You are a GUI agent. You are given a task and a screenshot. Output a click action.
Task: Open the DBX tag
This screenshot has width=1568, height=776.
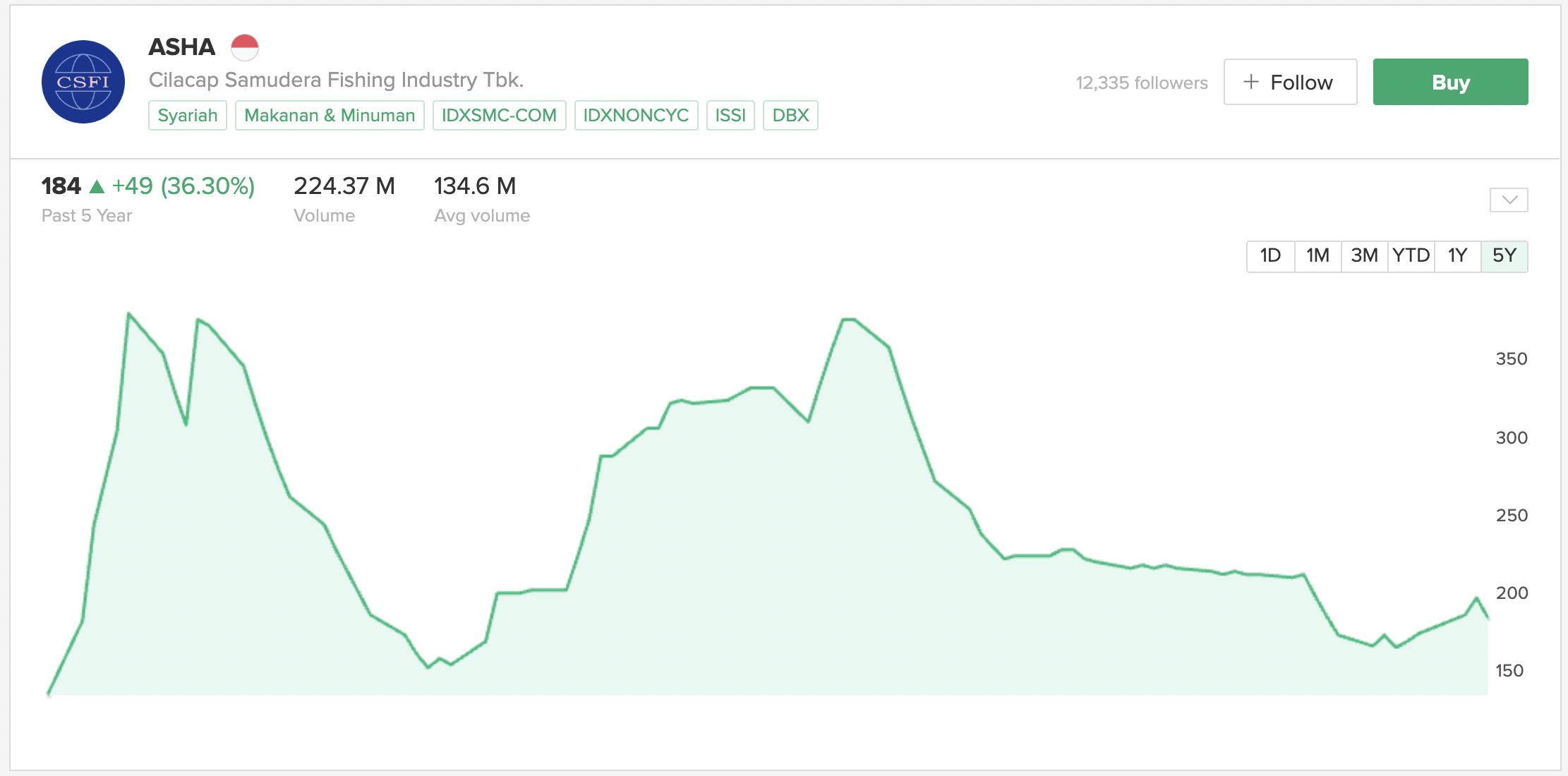[x=790, y=116]
